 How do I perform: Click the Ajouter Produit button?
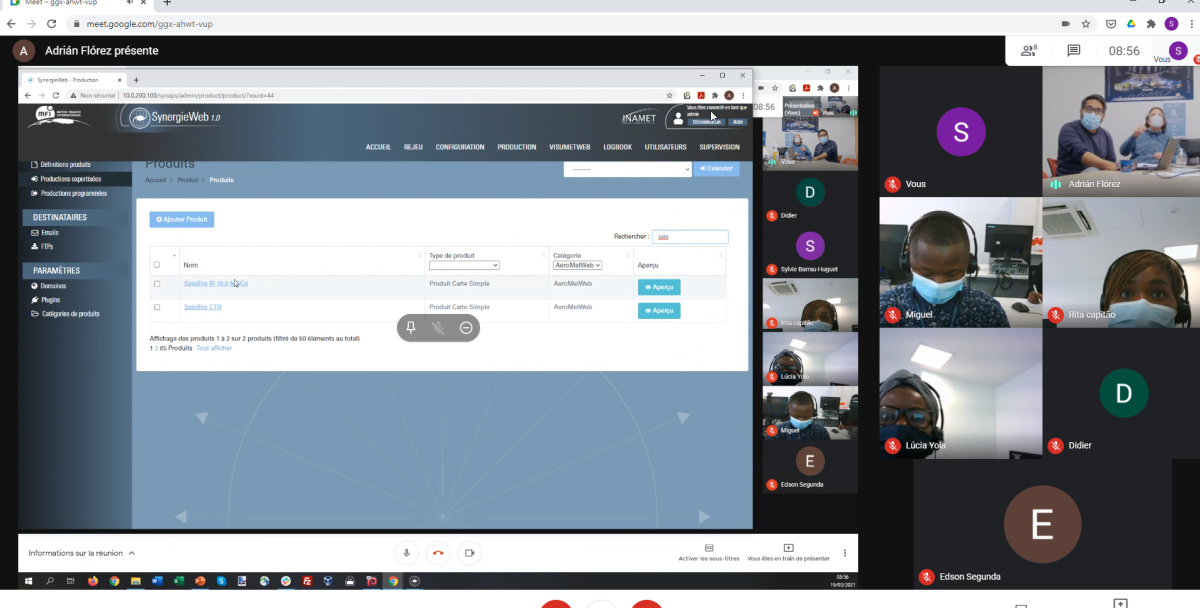(x=182, y=219)
